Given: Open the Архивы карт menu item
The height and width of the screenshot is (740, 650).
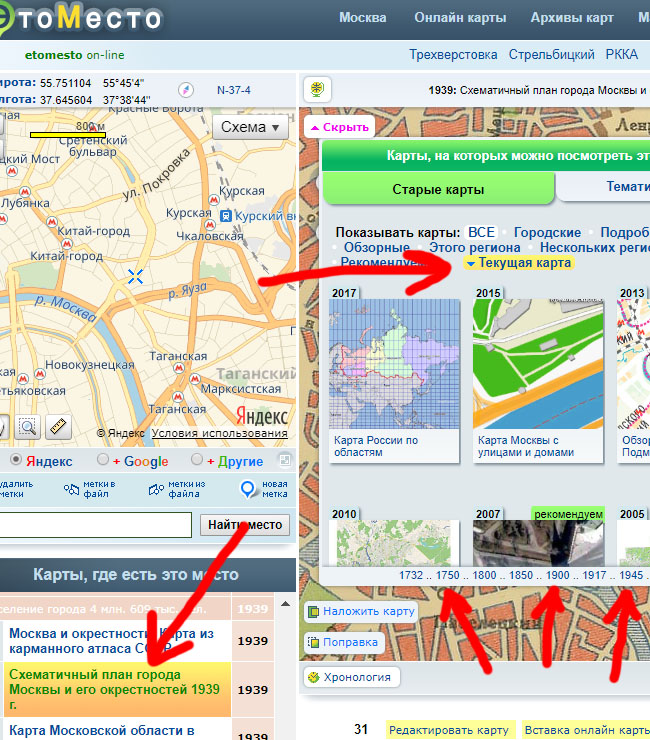Looking at the screenshot, I should click(x=572, y=17).
